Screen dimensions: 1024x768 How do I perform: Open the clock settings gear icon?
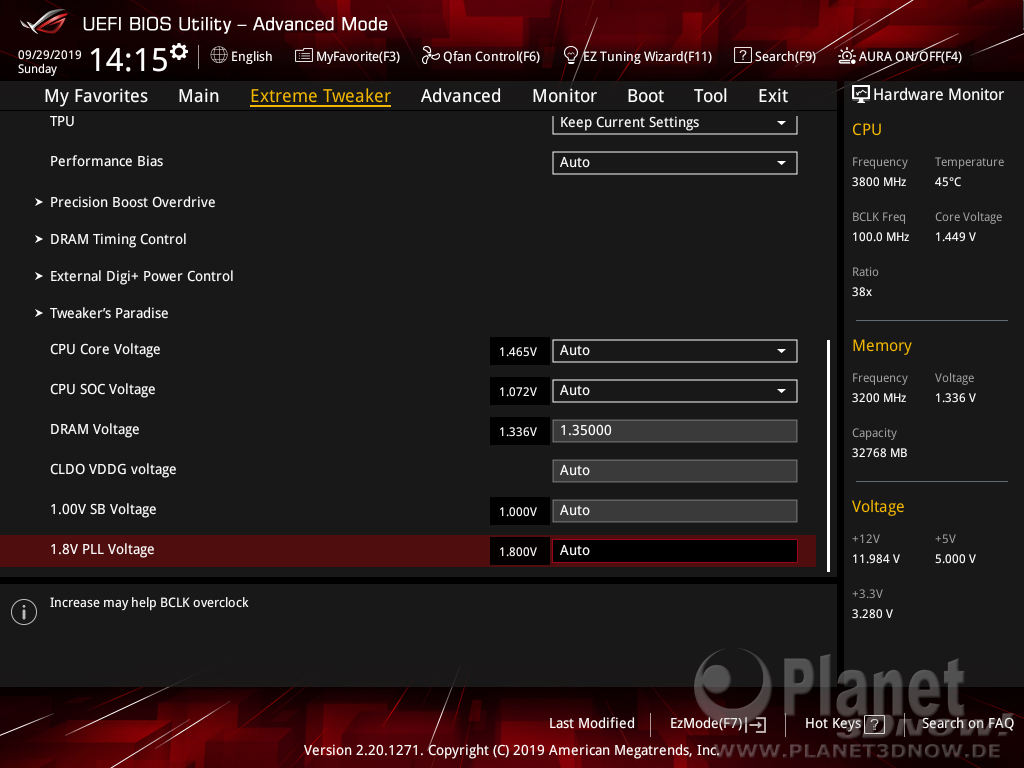(179, 52)
